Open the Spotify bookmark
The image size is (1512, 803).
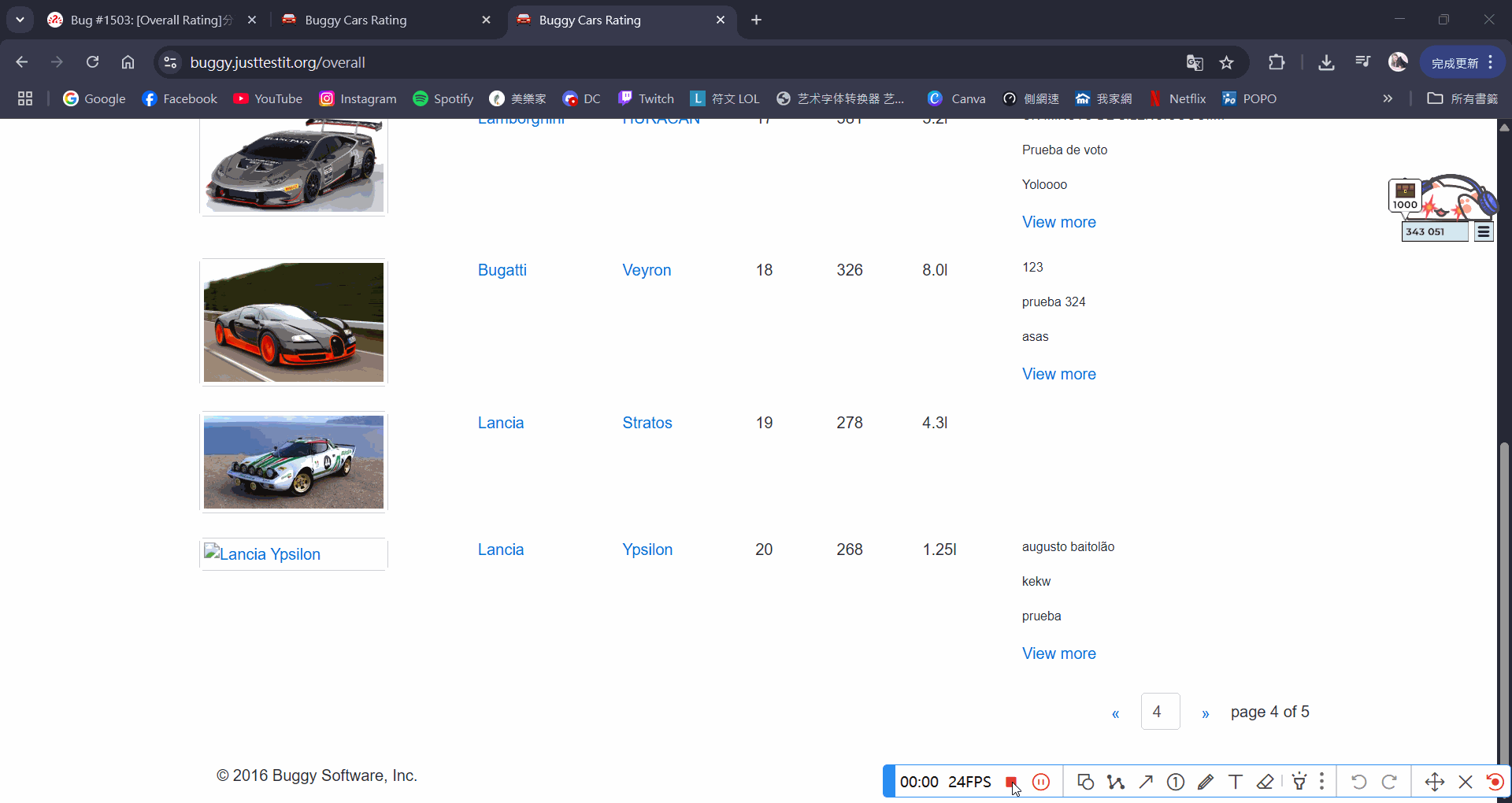click(443, 98)
